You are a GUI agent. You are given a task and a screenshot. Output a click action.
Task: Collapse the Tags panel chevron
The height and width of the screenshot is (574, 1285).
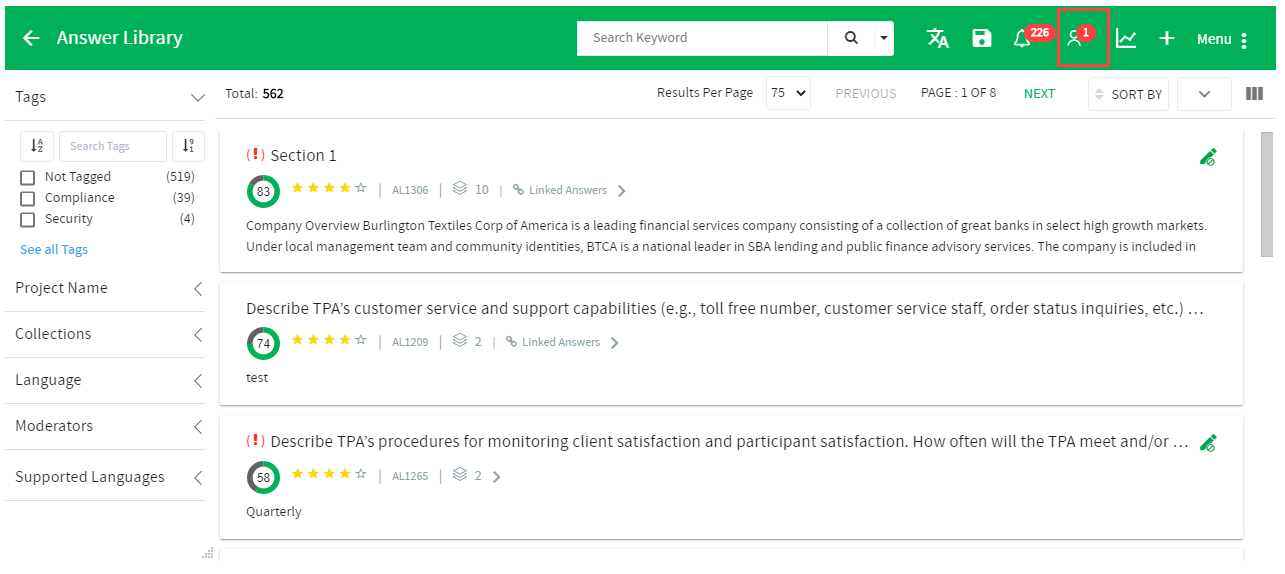[197, 98]
